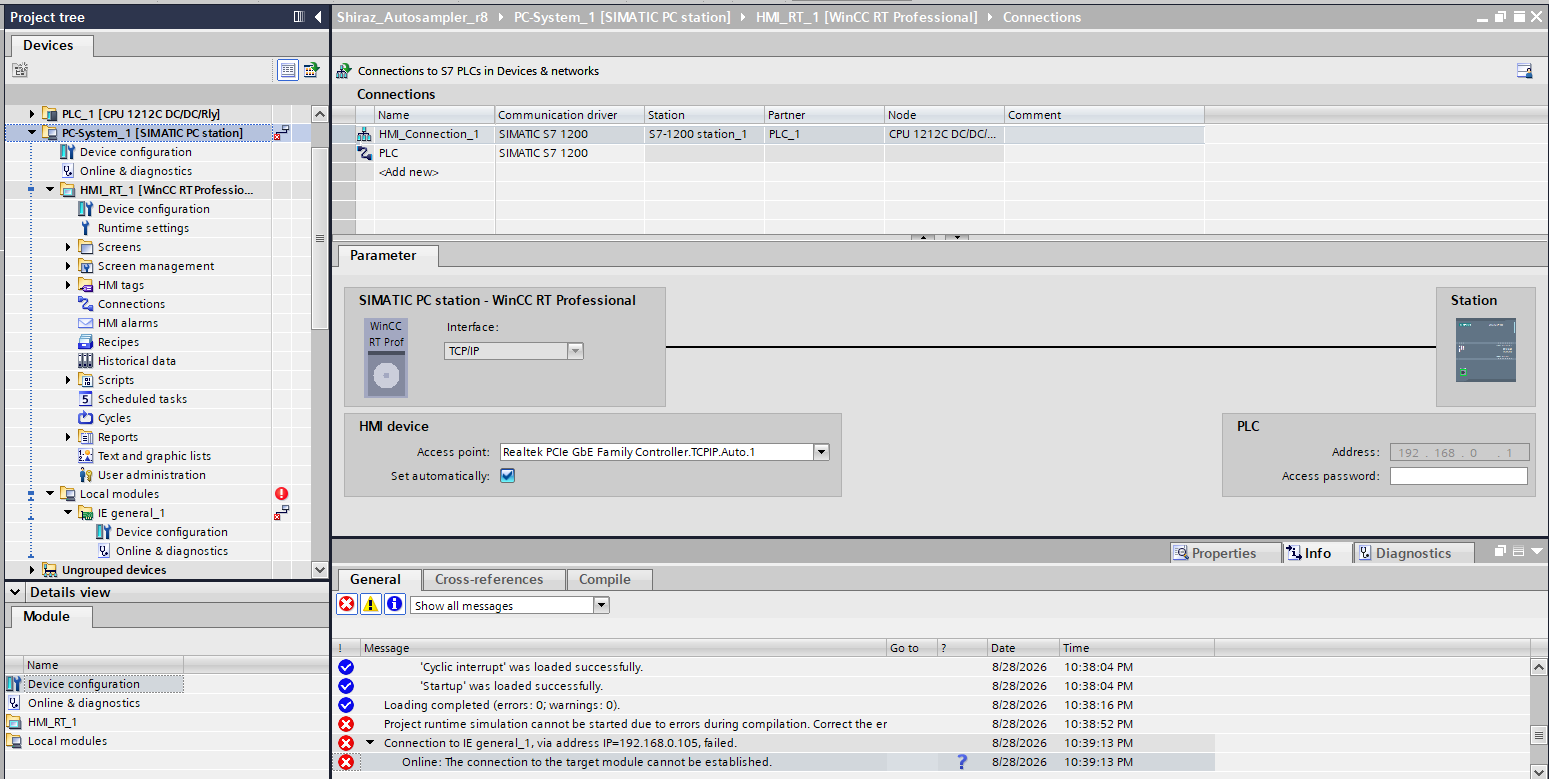Collapse the Project tree panel with the arrow
Image resolution: width=1549 pixels, height=779 pixels.
318,17
